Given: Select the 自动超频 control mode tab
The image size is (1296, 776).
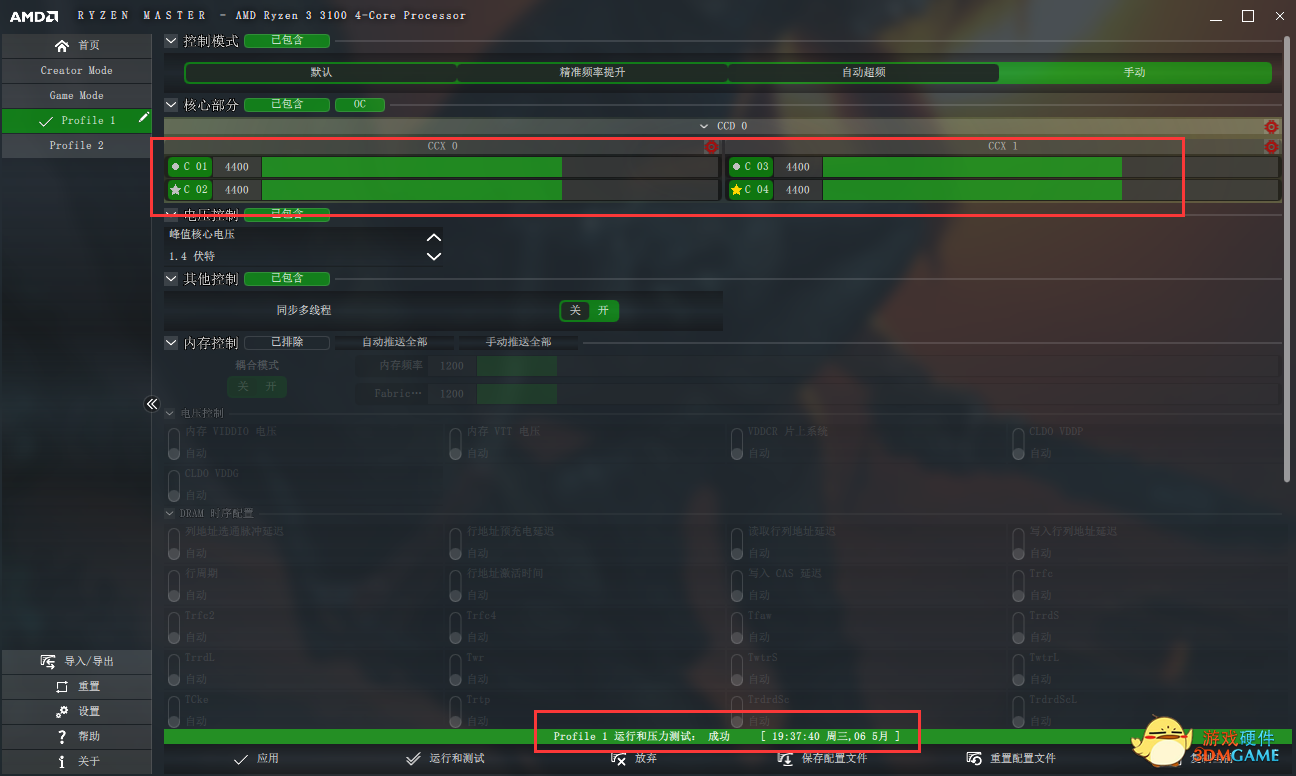Looking at the screenshot, I should point(863,73).
